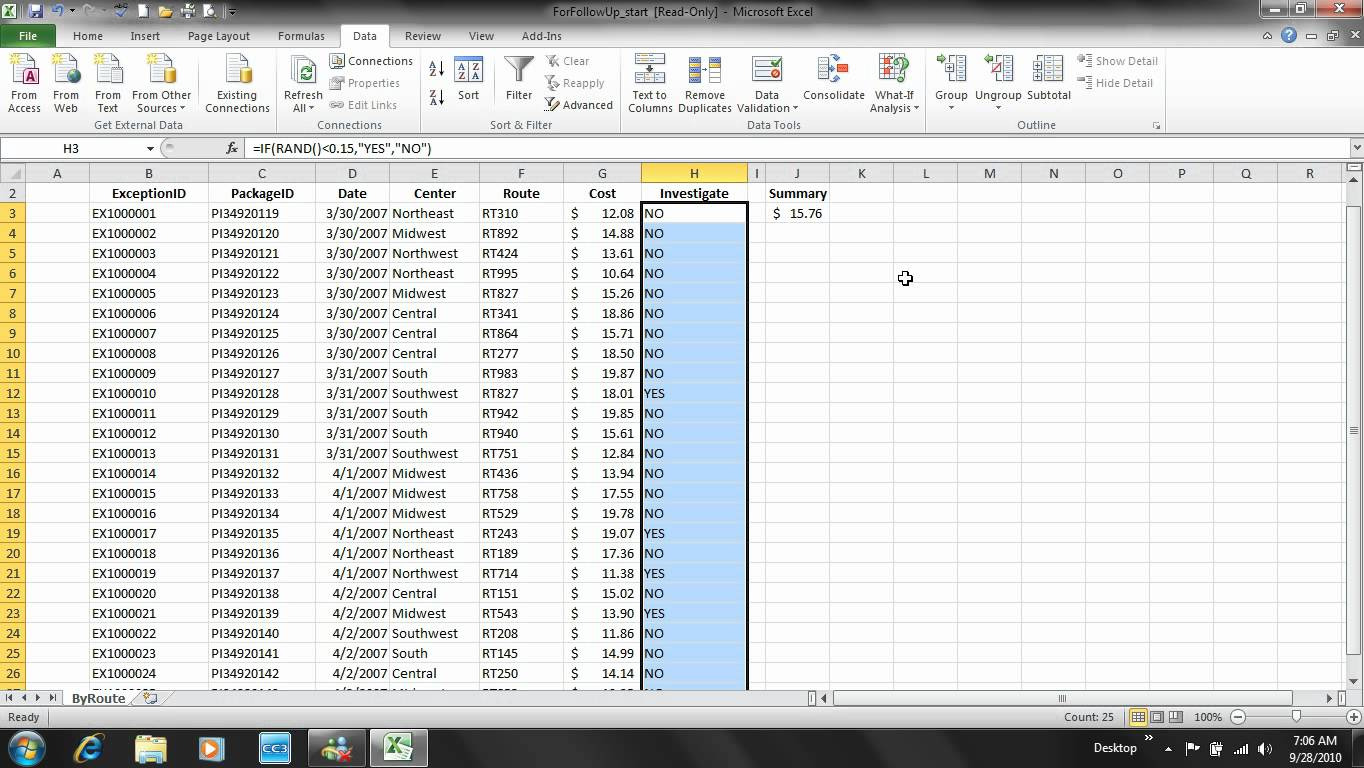The image size is (1364, 768).
Task: Import data From Access
Action: (24, 83)
